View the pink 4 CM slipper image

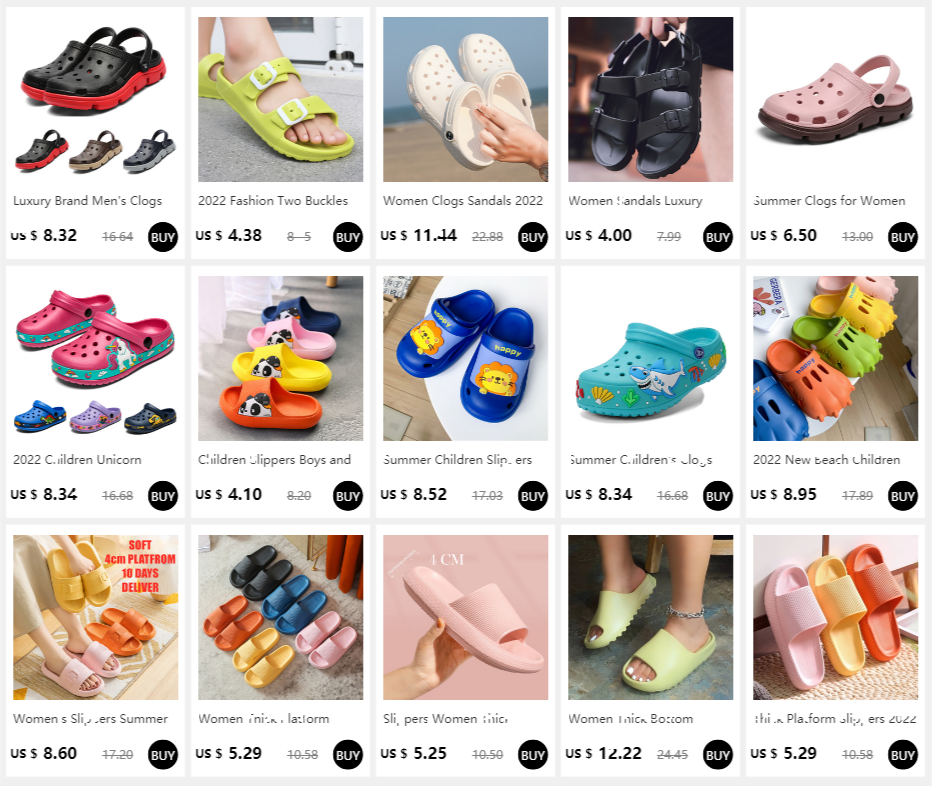click(465, 617)
